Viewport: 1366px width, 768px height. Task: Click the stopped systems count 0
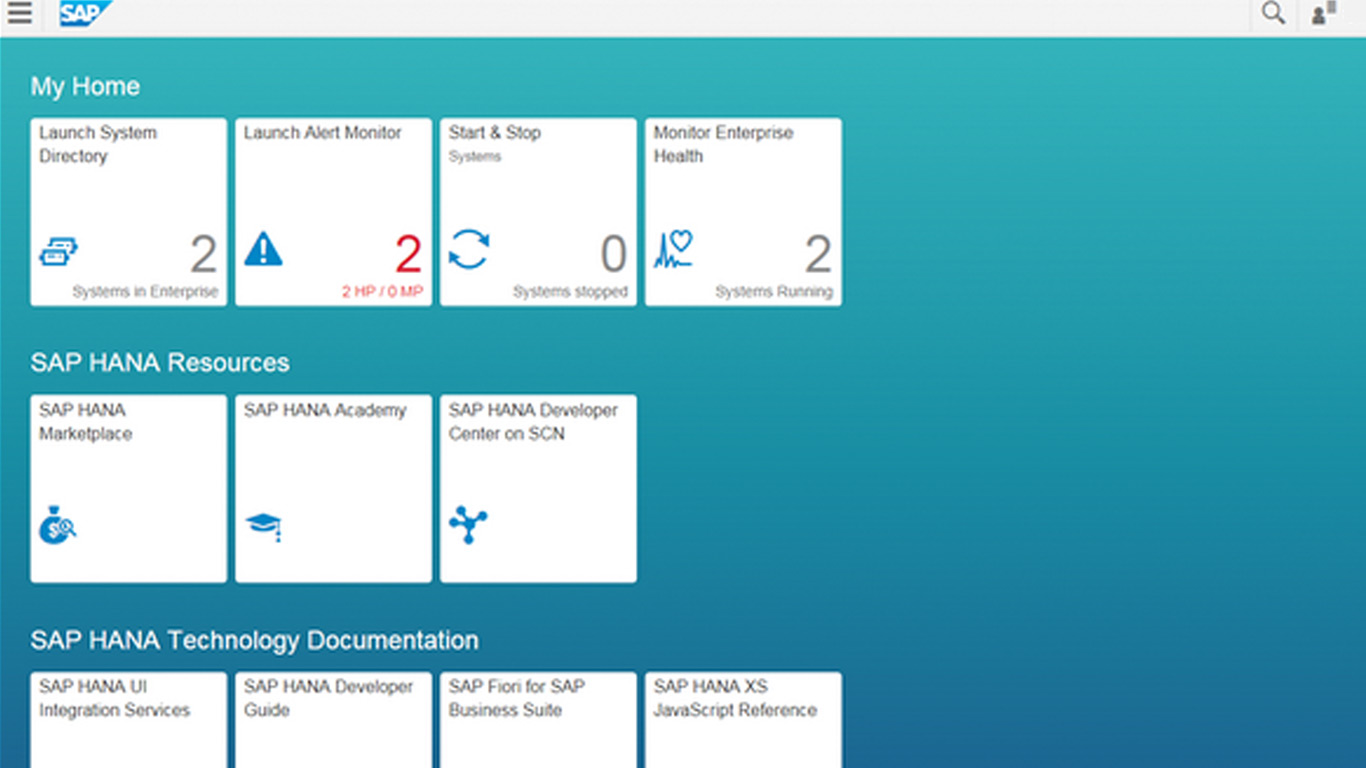(613, 255)
